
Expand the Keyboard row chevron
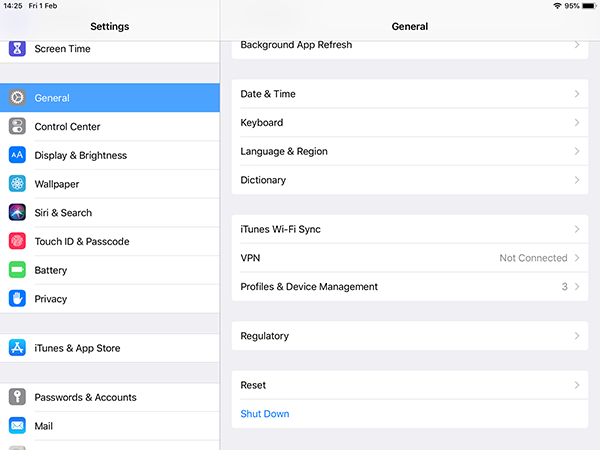577,122
